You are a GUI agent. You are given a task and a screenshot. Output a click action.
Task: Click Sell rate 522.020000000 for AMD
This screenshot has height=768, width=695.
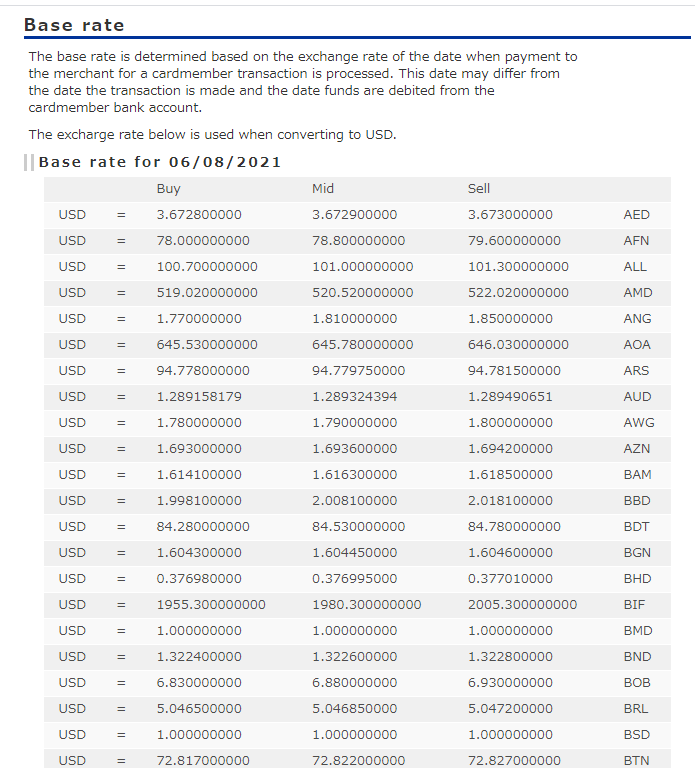pos(518,292)
